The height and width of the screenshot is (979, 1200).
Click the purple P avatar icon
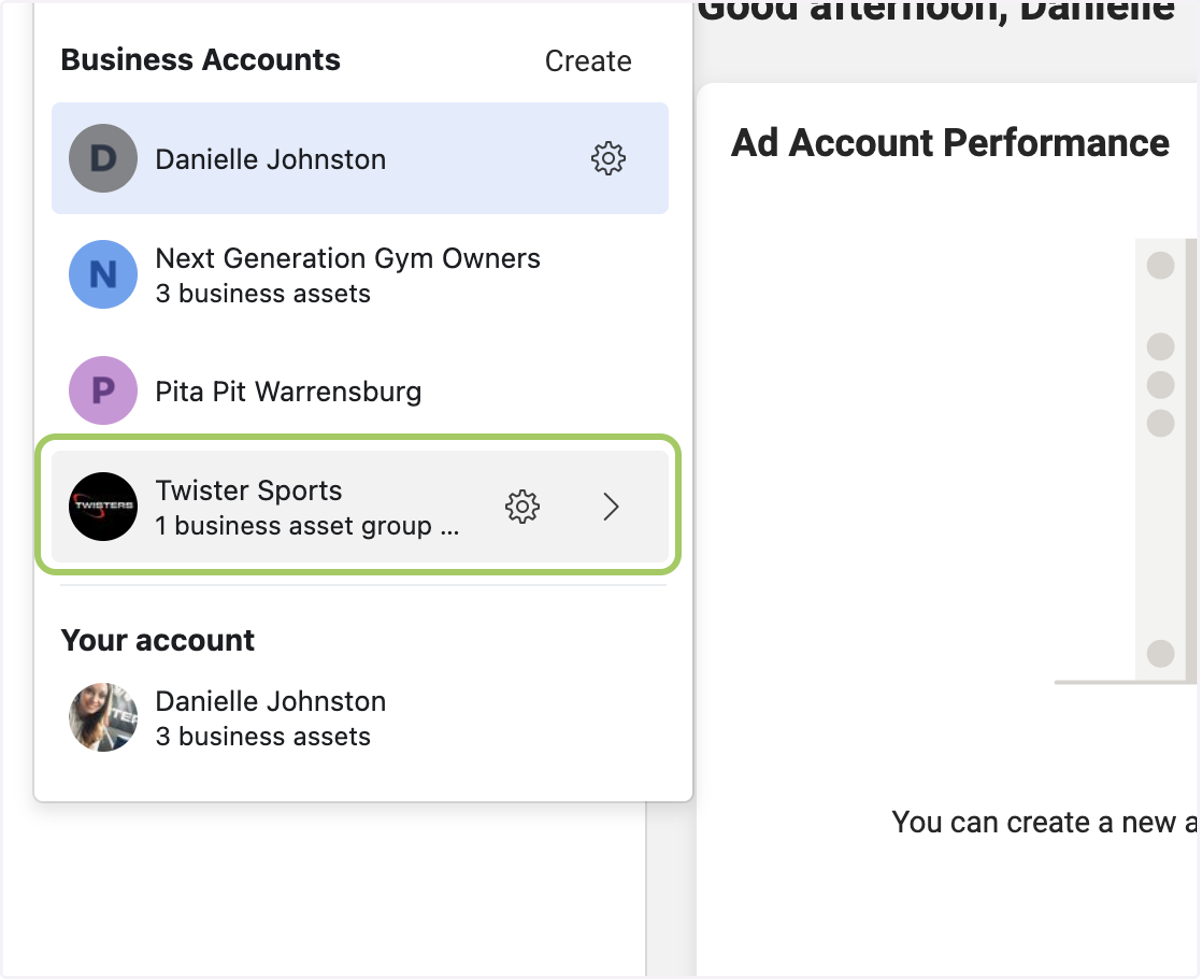coord(103,390)
